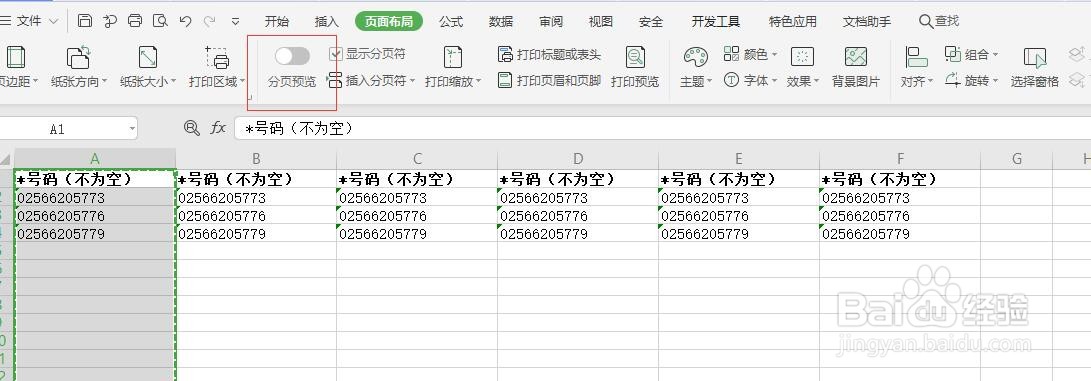This screenshot has width=1091, height=381.
Task: Click cell E2 containing 02566205773
Action: click(739, 198)
